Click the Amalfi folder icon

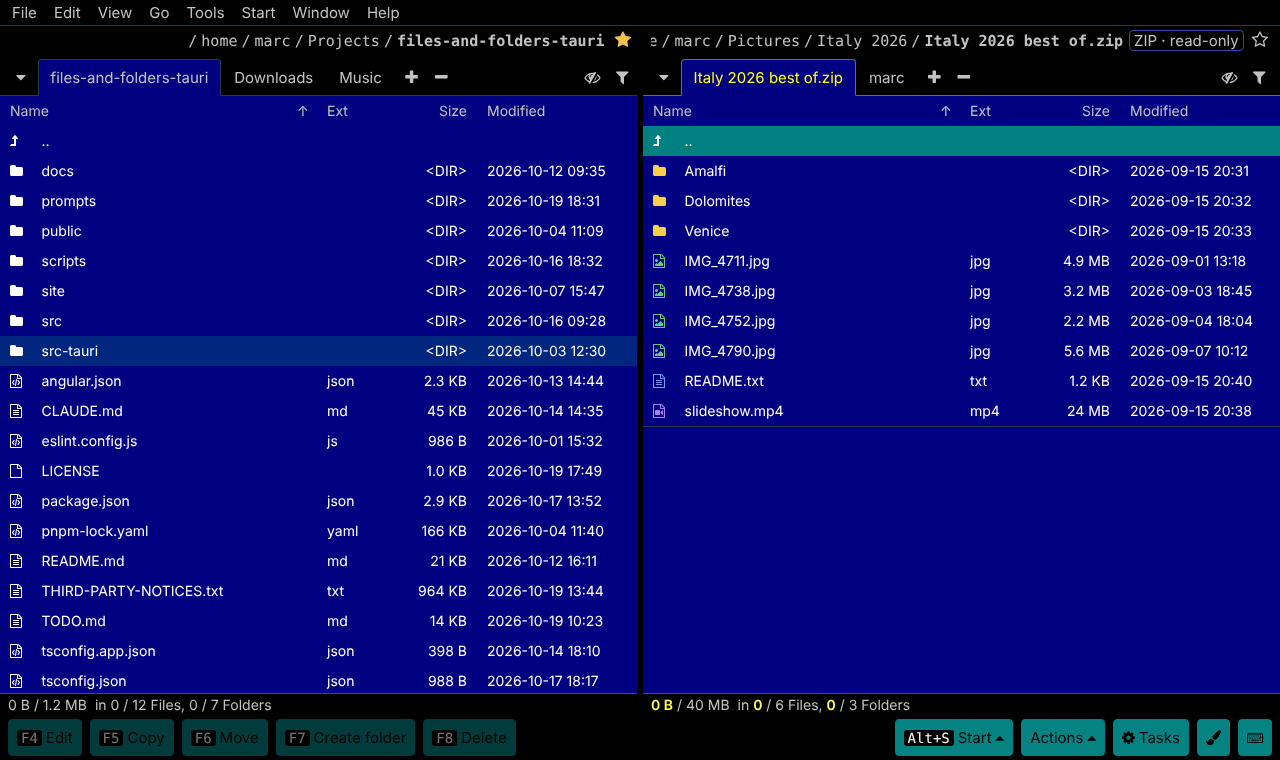(x=659, y=171)
